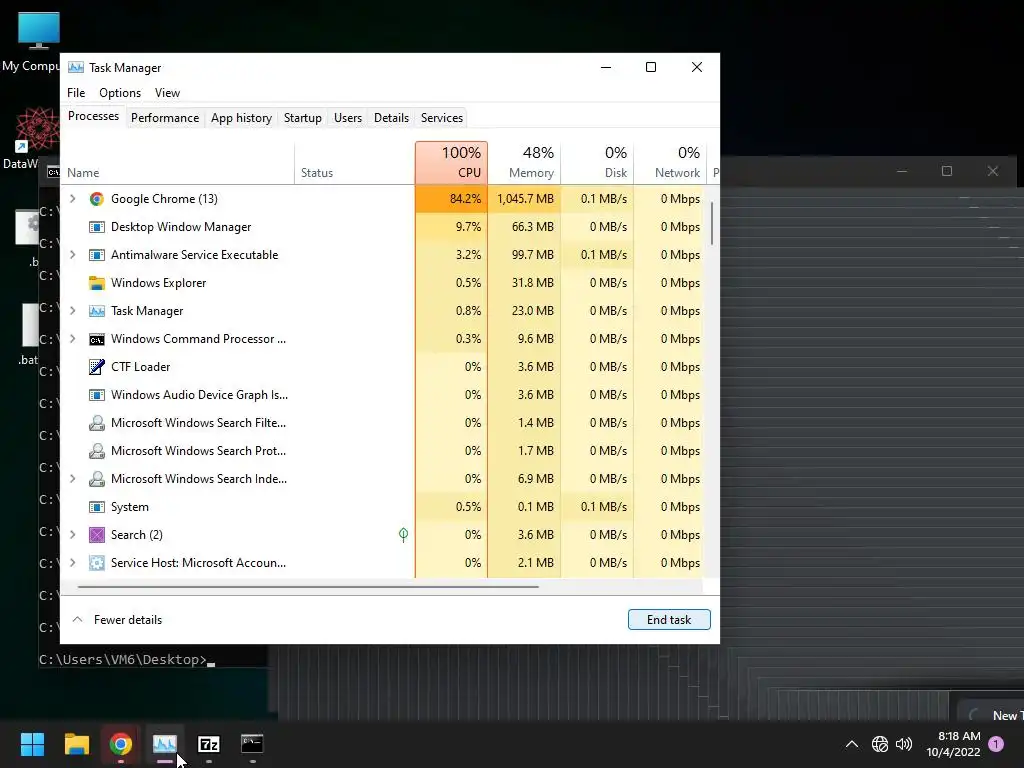Sort by the Name column header
The width and height of the screenshot is (1024, 768).
[178, 163]
